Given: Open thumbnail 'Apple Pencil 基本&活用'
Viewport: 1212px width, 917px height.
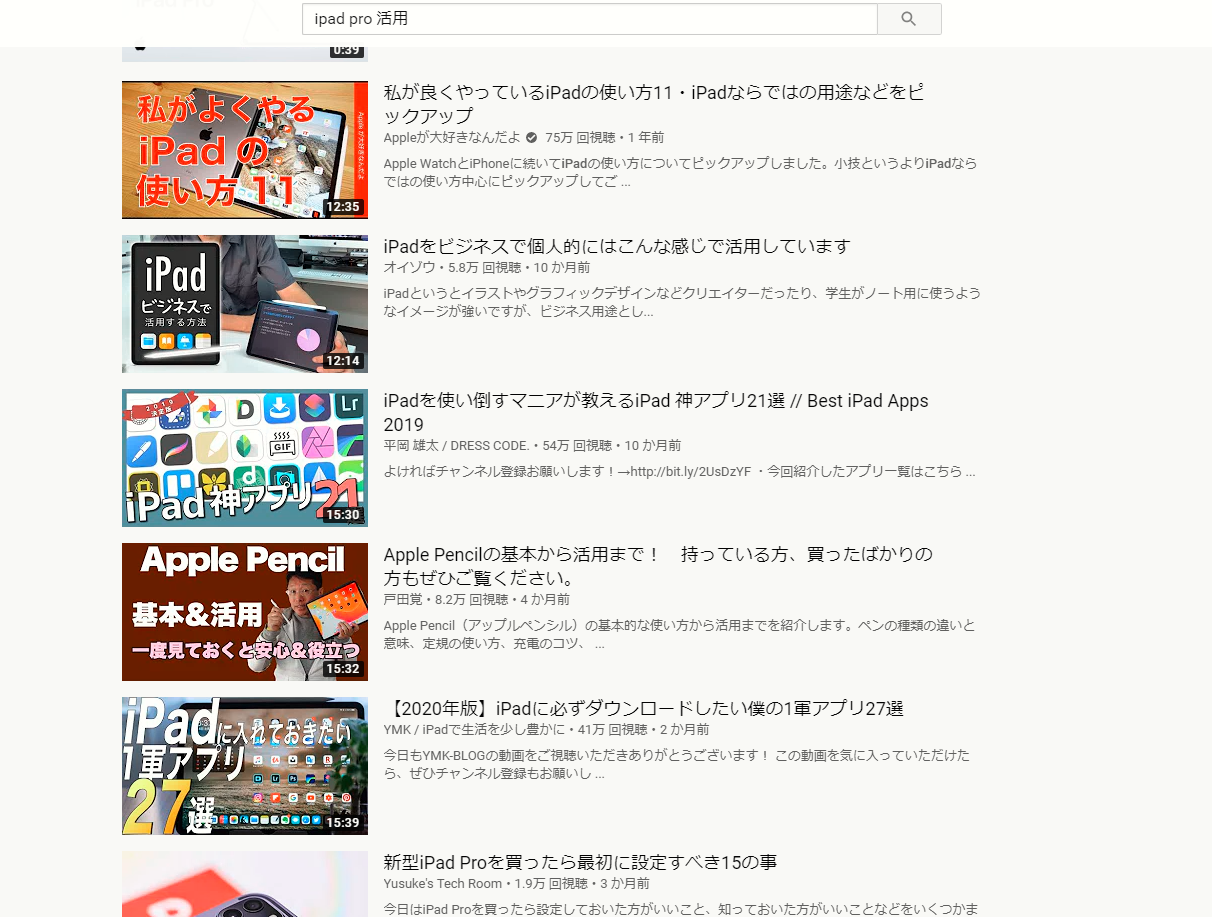Looking at the screenshot, I should pos(245,612).
